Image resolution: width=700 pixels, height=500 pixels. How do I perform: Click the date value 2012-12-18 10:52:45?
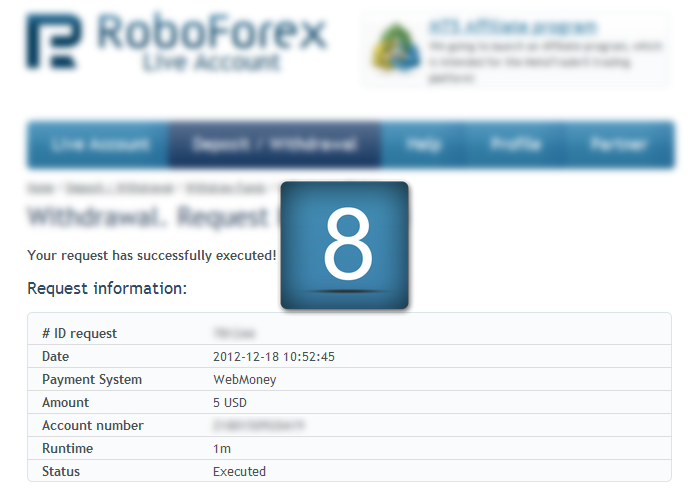tap(273, 356)
